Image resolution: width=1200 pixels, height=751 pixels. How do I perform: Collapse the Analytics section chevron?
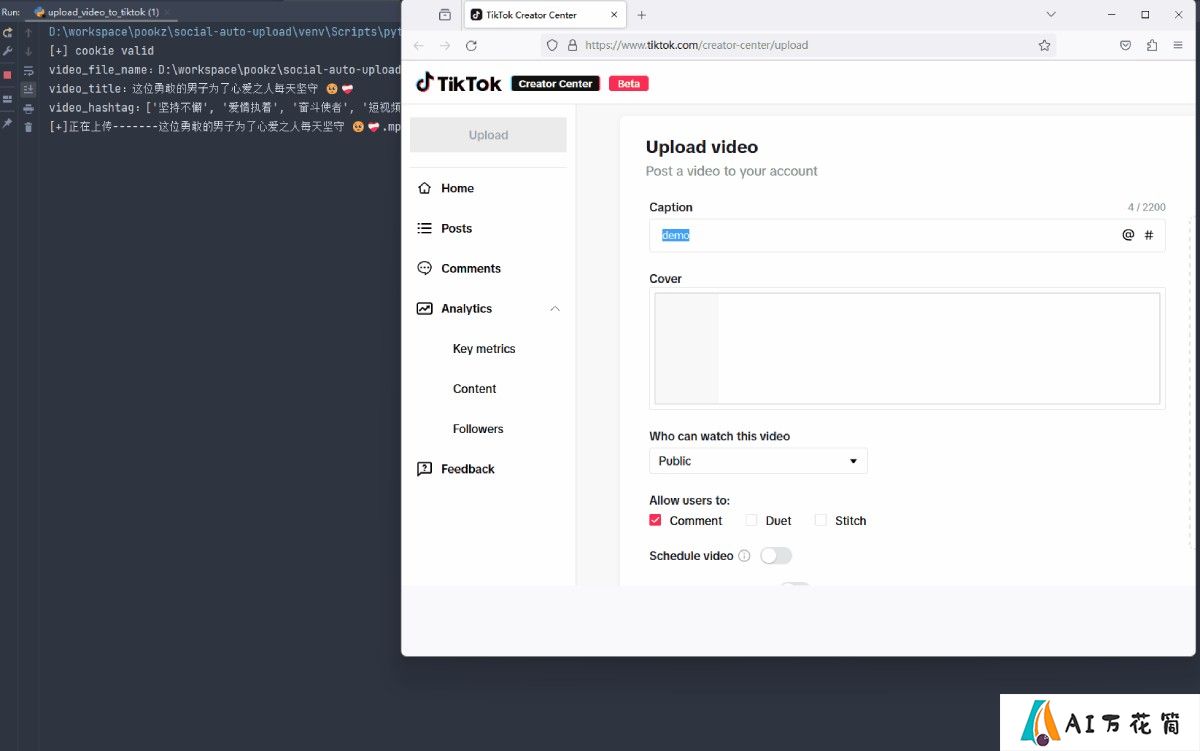[555, 309]
